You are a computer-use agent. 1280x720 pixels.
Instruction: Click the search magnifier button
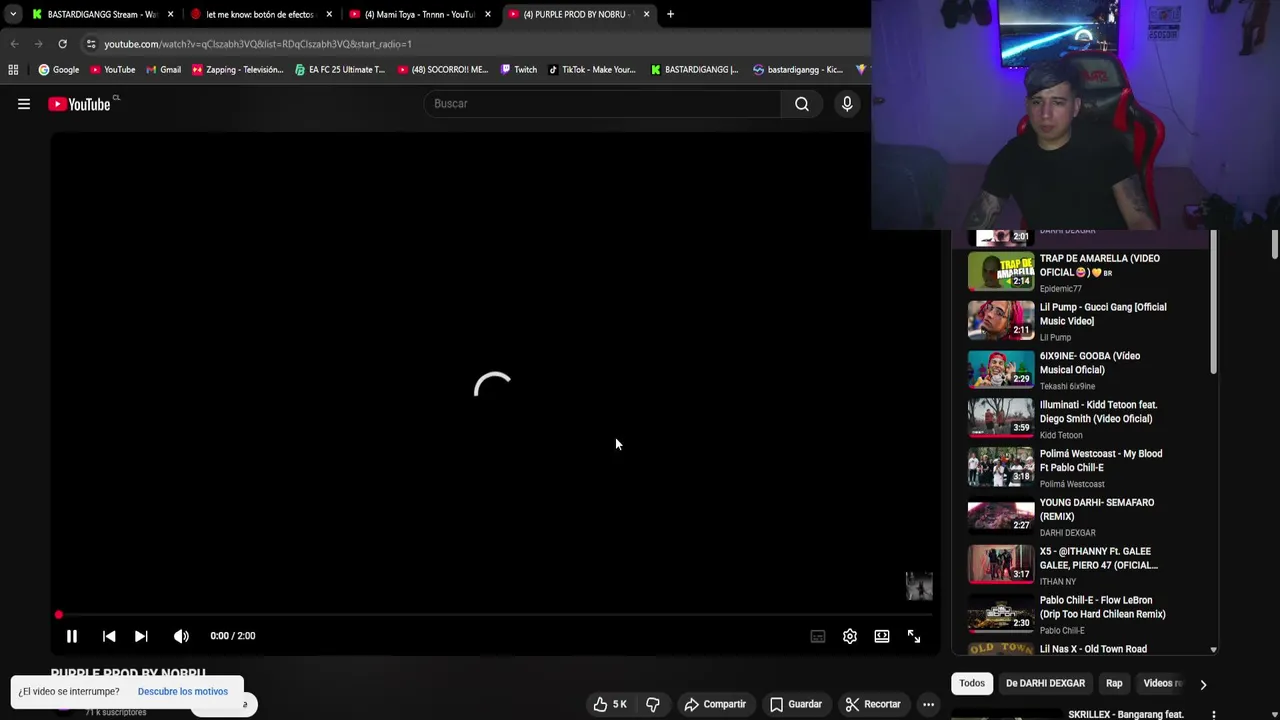(x=802, y=104)
